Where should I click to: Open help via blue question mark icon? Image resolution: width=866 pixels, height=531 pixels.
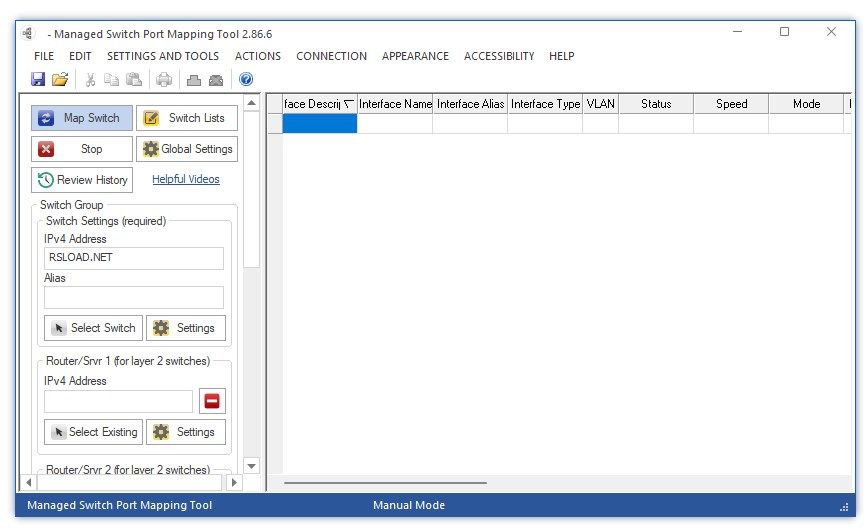coord(246,79)
